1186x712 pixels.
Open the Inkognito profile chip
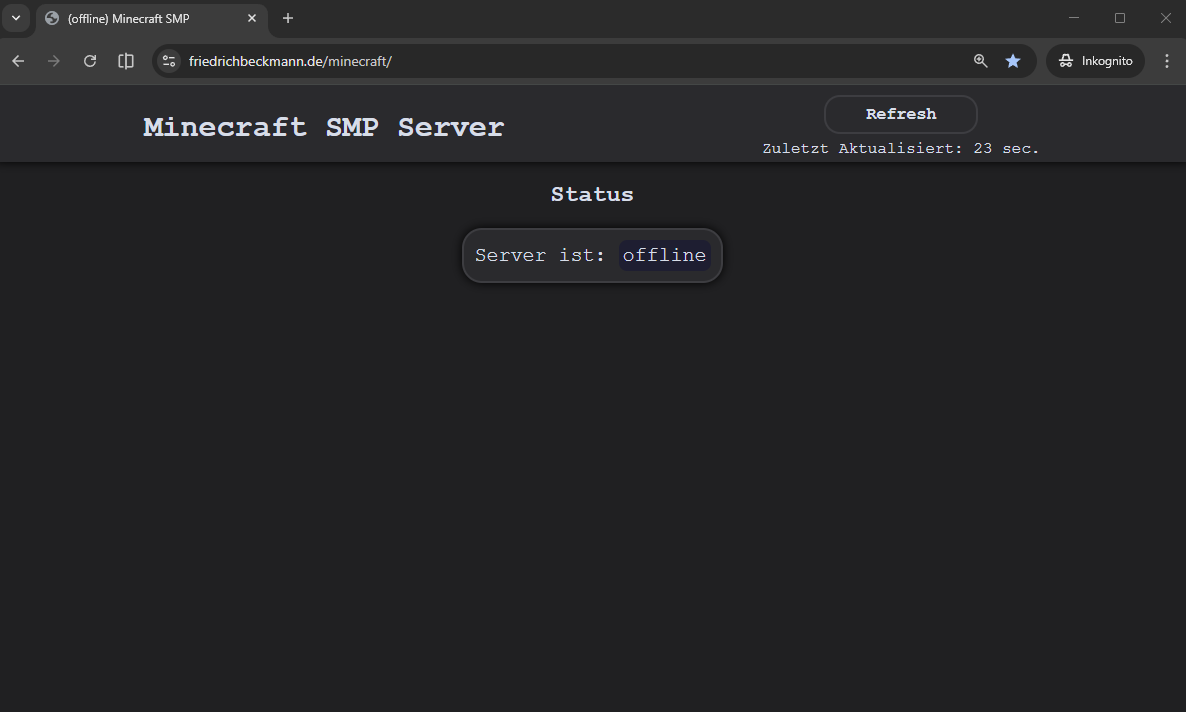[x=1095, y=61]
